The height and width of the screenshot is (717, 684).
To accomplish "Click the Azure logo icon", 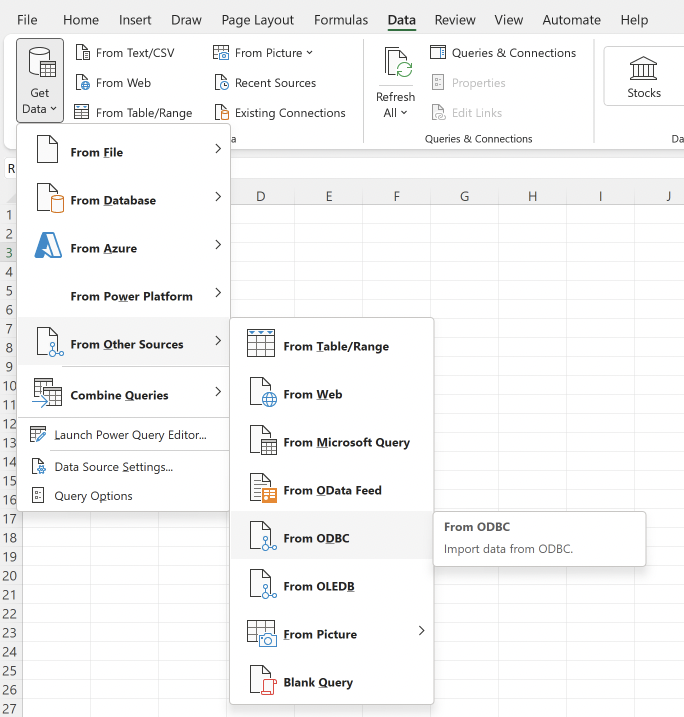I will (48, 245).
